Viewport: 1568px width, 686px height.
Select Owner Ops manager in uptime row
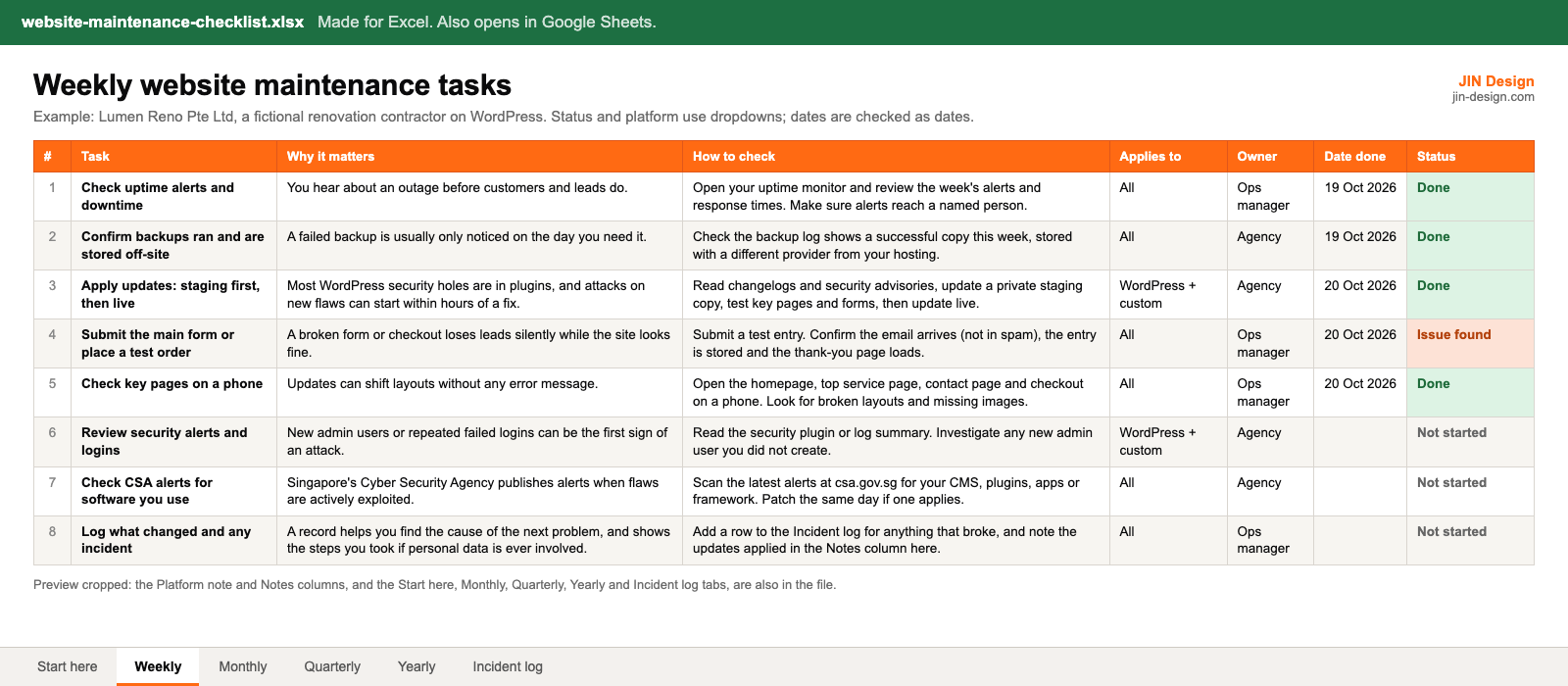pos(1270,197)
